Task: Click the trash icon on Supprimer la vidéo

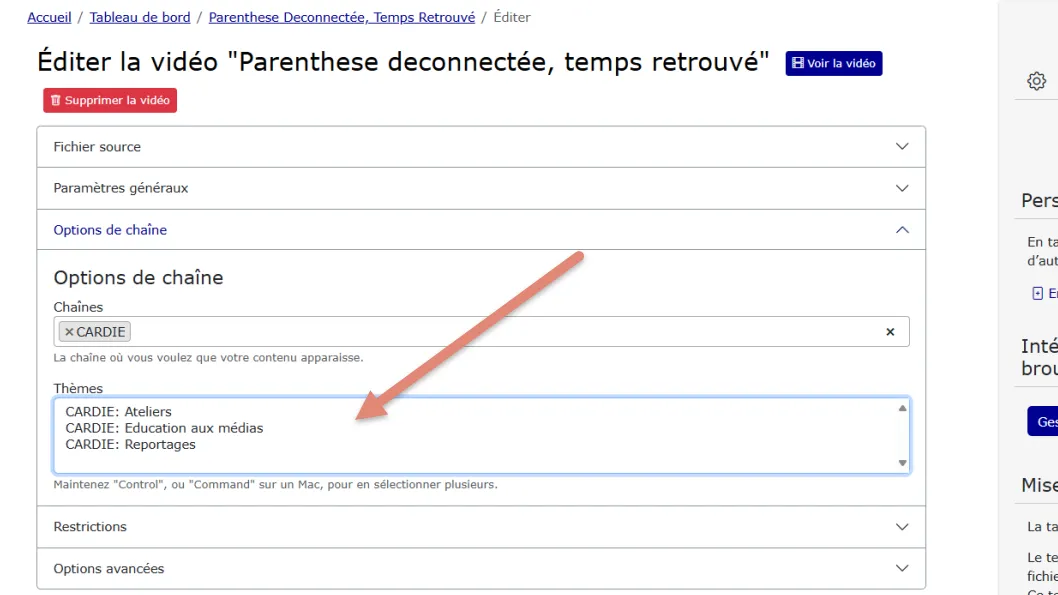Action: [55, 101]
